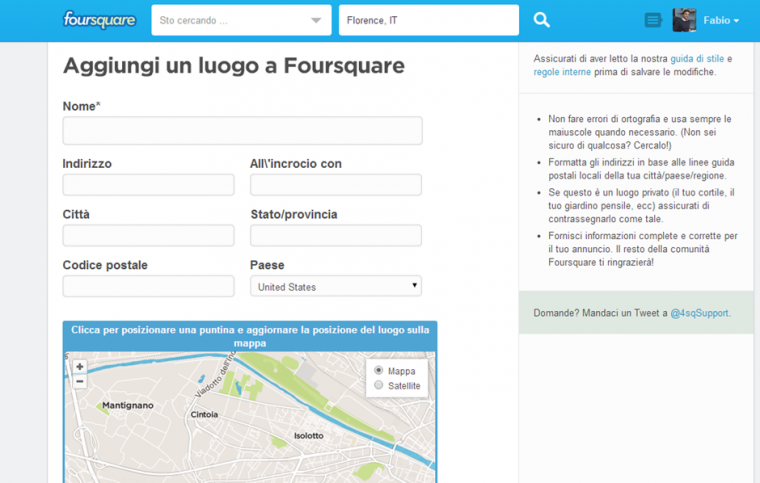Click the Stato/provincia input field
This screenshot has height=483, width=760.
click(x=336, y=235)
